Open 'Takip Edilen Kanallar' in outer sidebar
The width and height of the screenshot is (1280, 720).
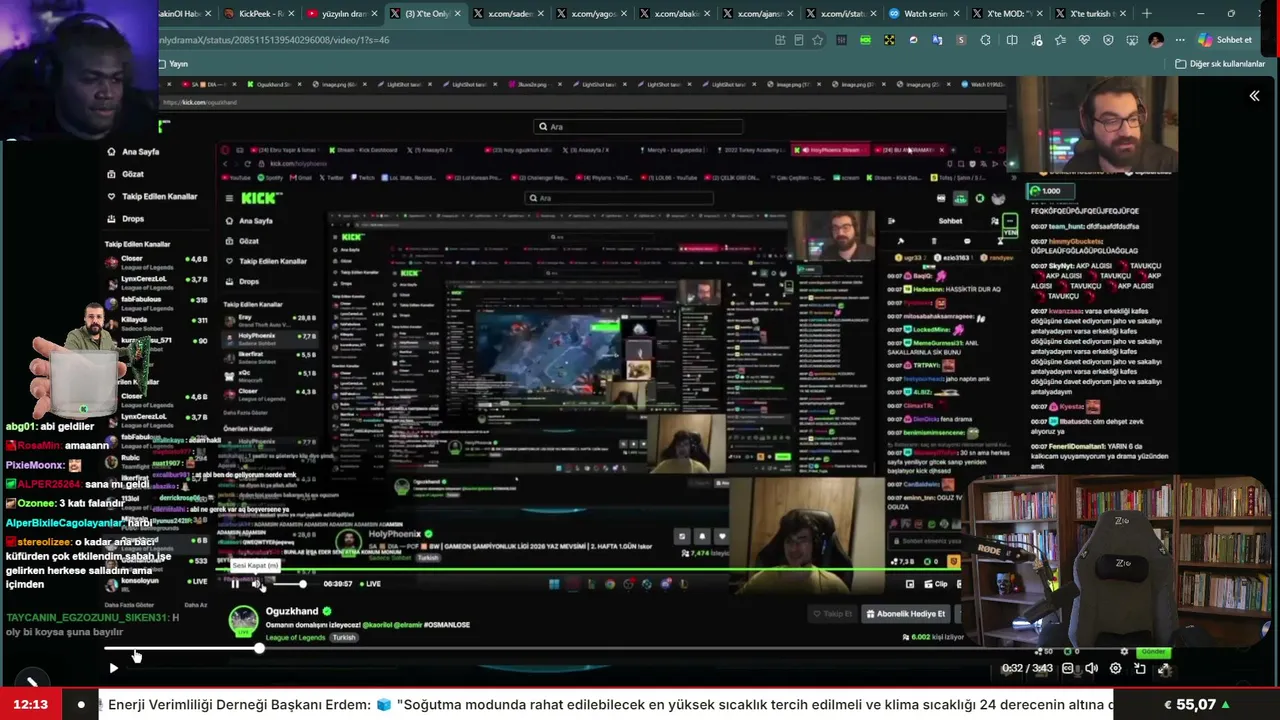point(152,196)
